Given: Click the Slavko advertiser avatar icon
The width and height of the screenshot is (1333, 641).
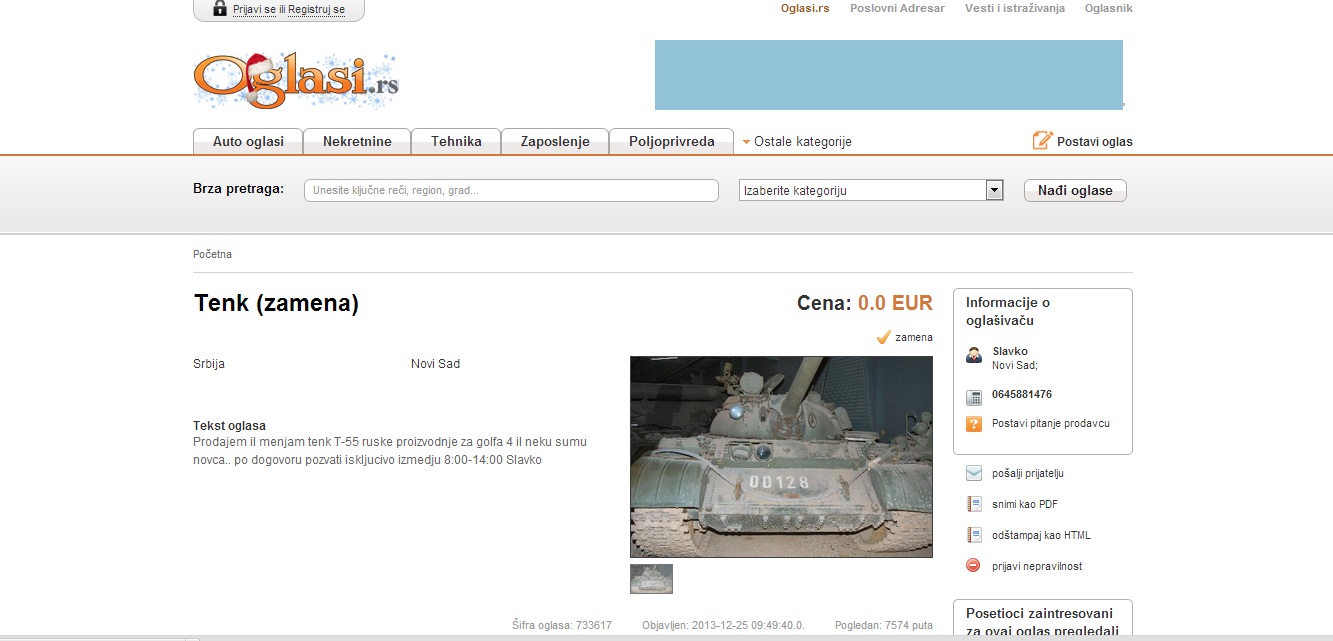Looking at the screenshot, I should 974,356.
